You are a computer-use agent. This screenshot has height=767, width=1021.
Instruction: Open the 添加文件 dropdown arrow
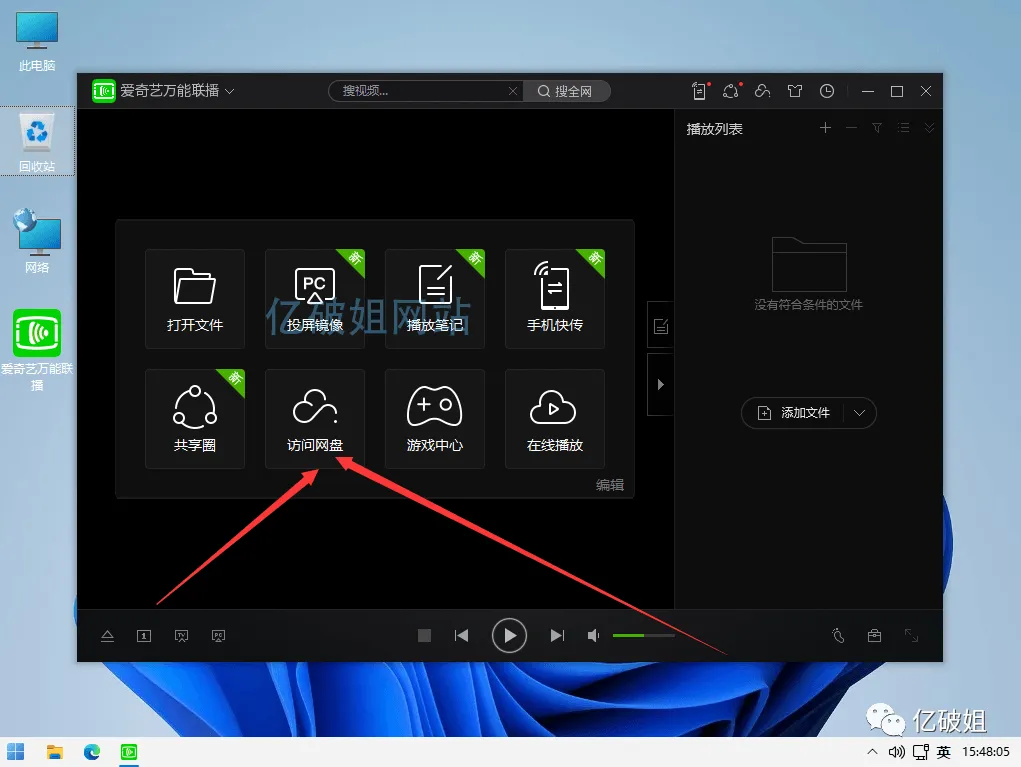(x=860, y=413)
